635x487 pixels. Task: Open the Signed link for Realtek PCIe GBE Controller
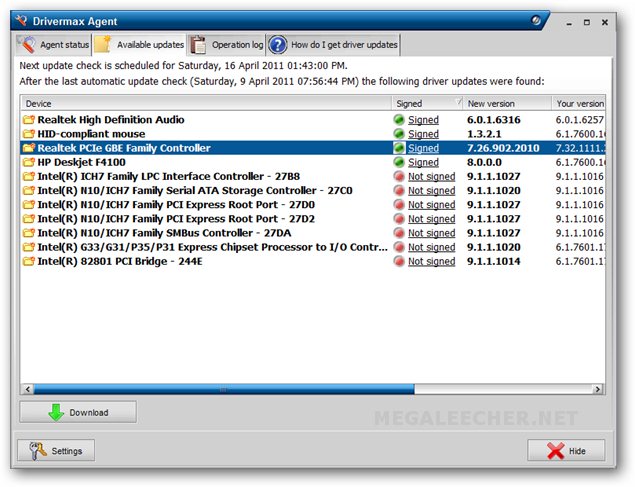(x=423, y=148)
